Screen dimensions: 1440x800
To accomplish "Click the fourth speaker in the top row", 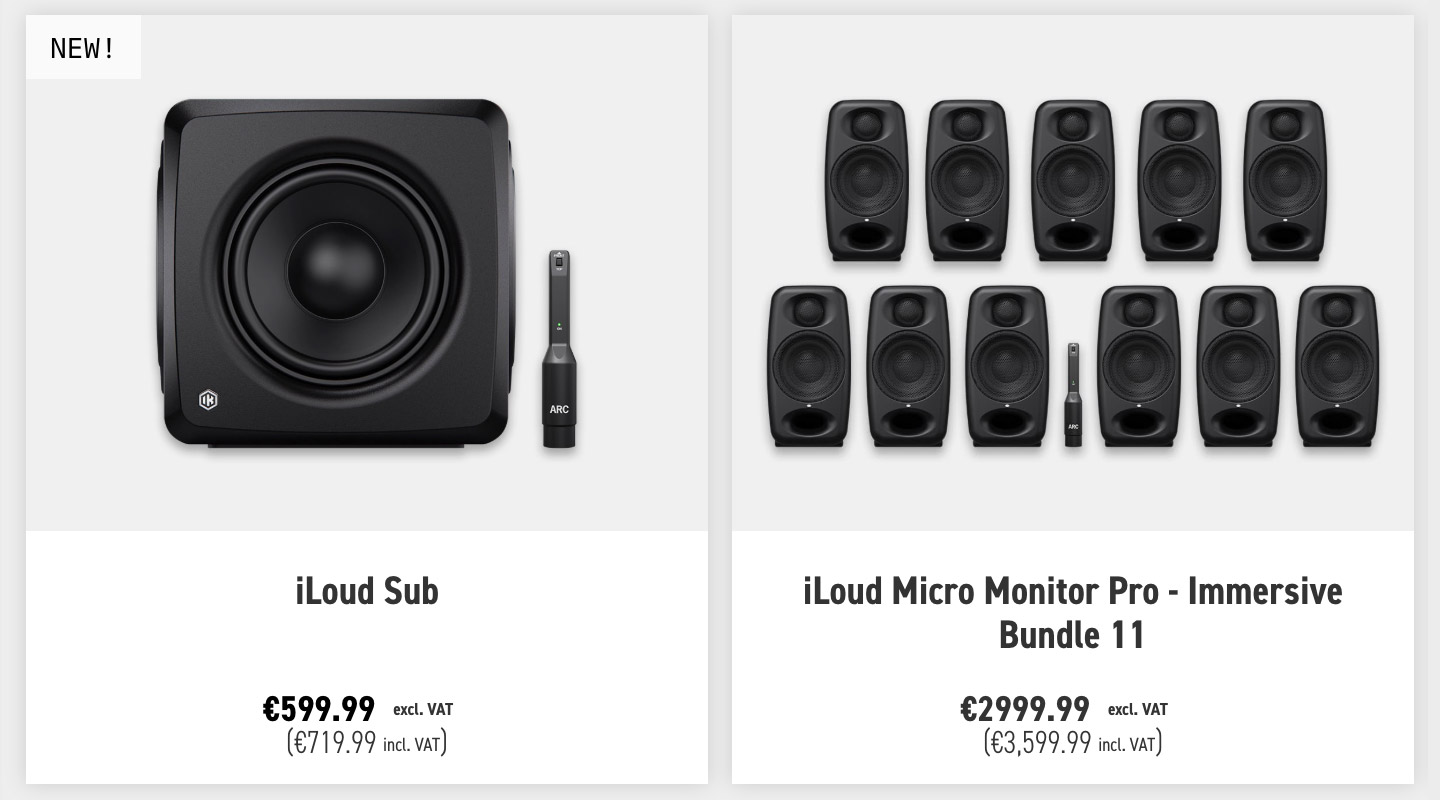I will 1179,181.
